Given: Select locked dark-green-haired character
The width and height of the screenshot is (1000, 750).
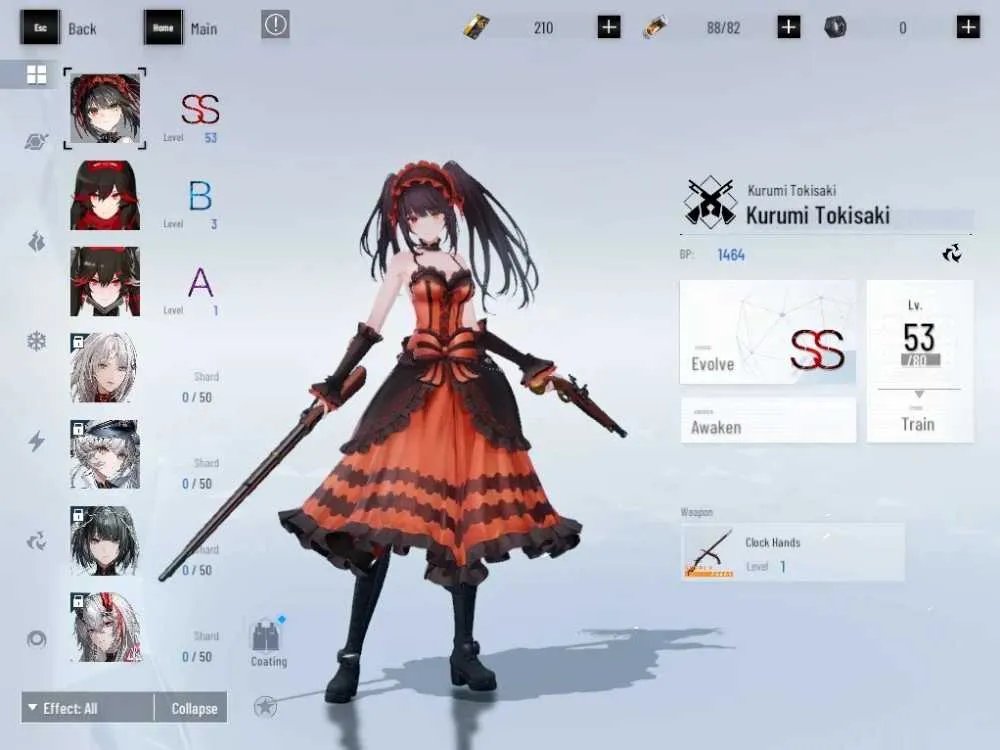Looking at the screenshot, I should (105, 541).
